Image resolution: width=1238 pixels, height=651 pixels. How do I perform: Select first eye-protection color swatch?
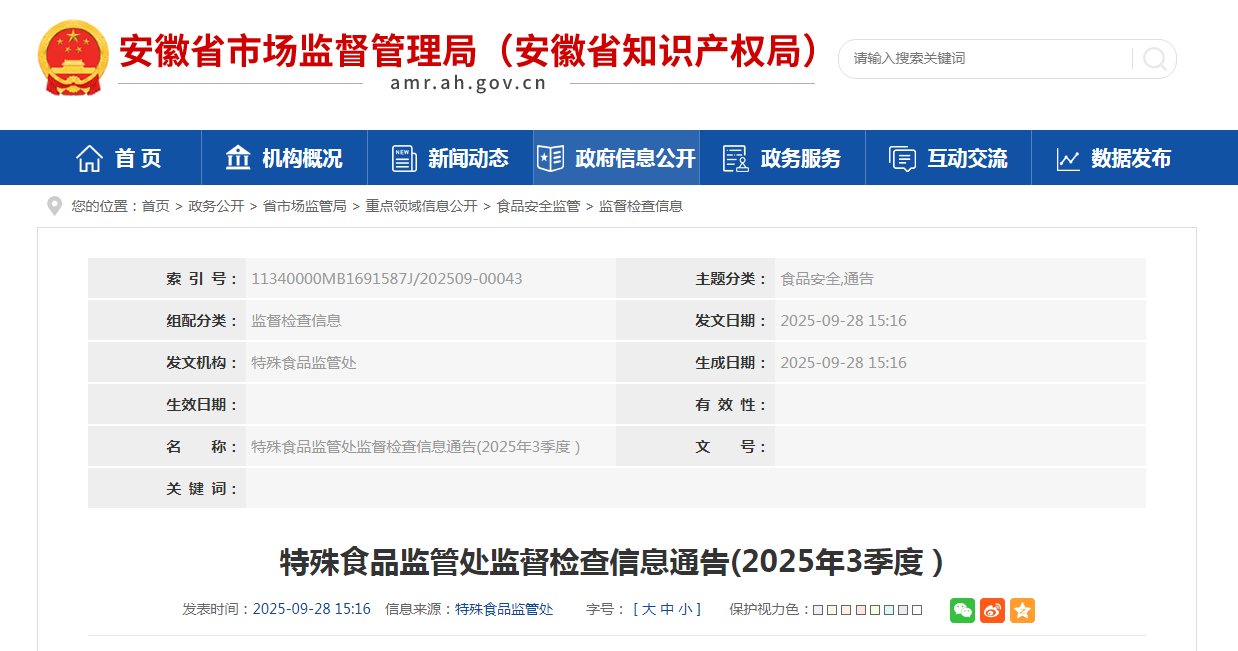tap(817, 610)
